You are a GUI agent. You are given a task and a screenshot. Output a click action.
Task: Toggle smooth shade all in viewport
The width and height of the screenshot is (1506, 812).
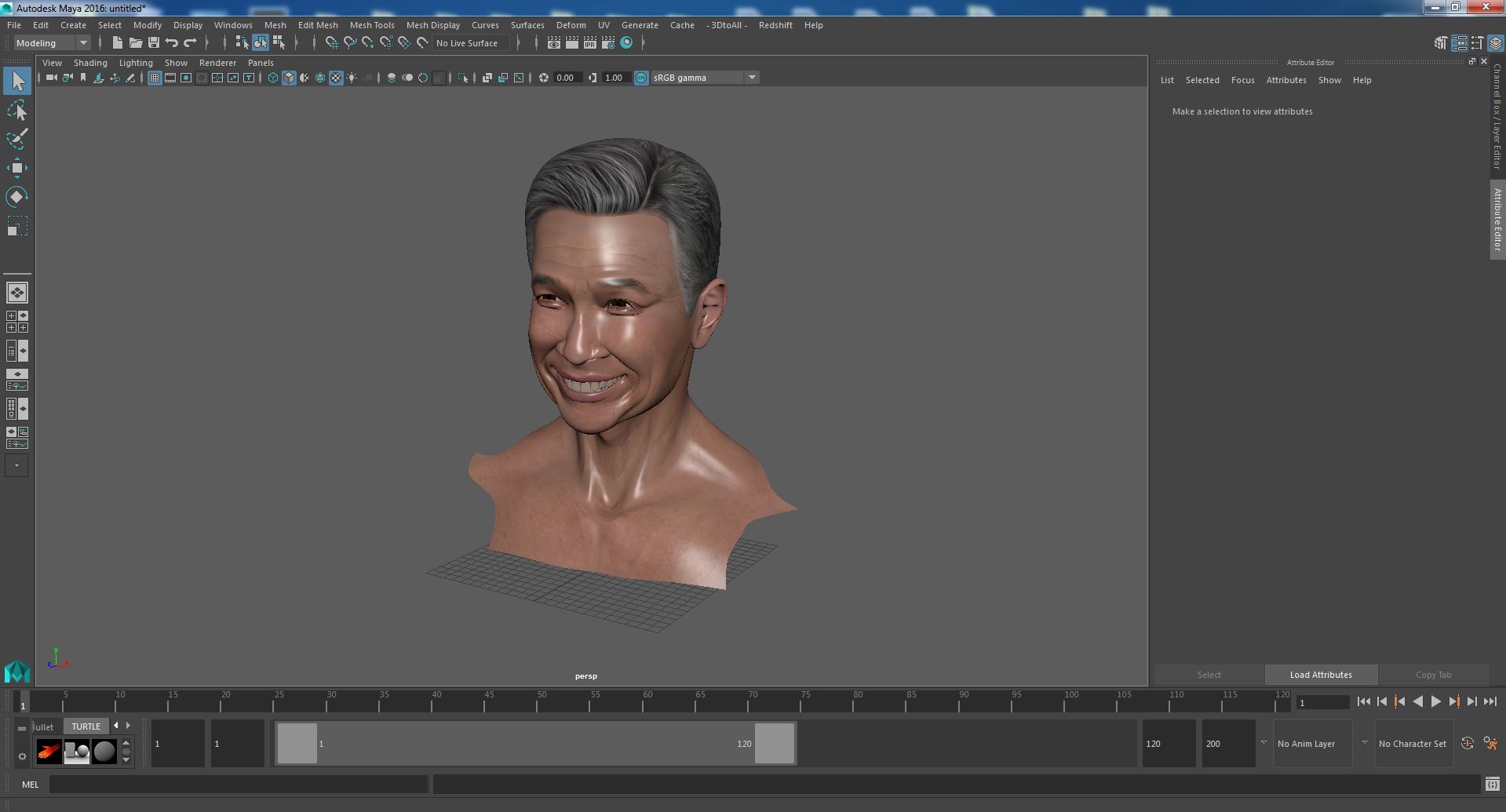289,78
